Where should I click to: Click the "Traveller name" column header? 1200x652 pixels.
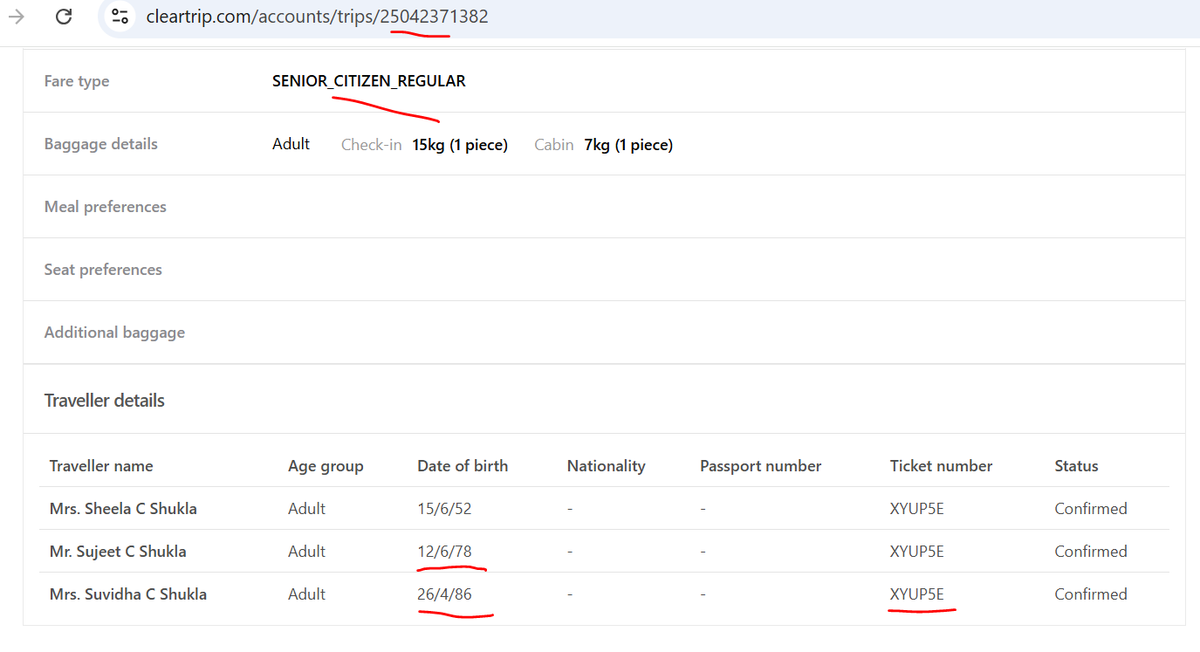(x=101, y=466)
